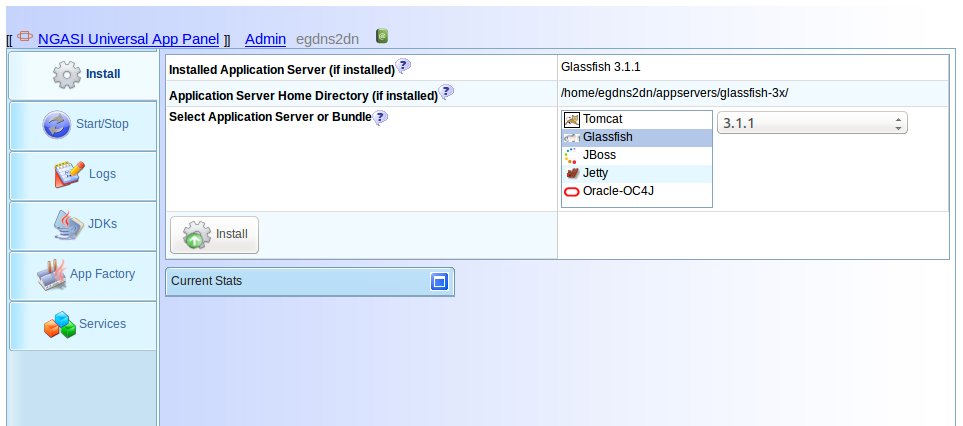
Task: Switch to the Logs tab
Action: pos(84,175)
